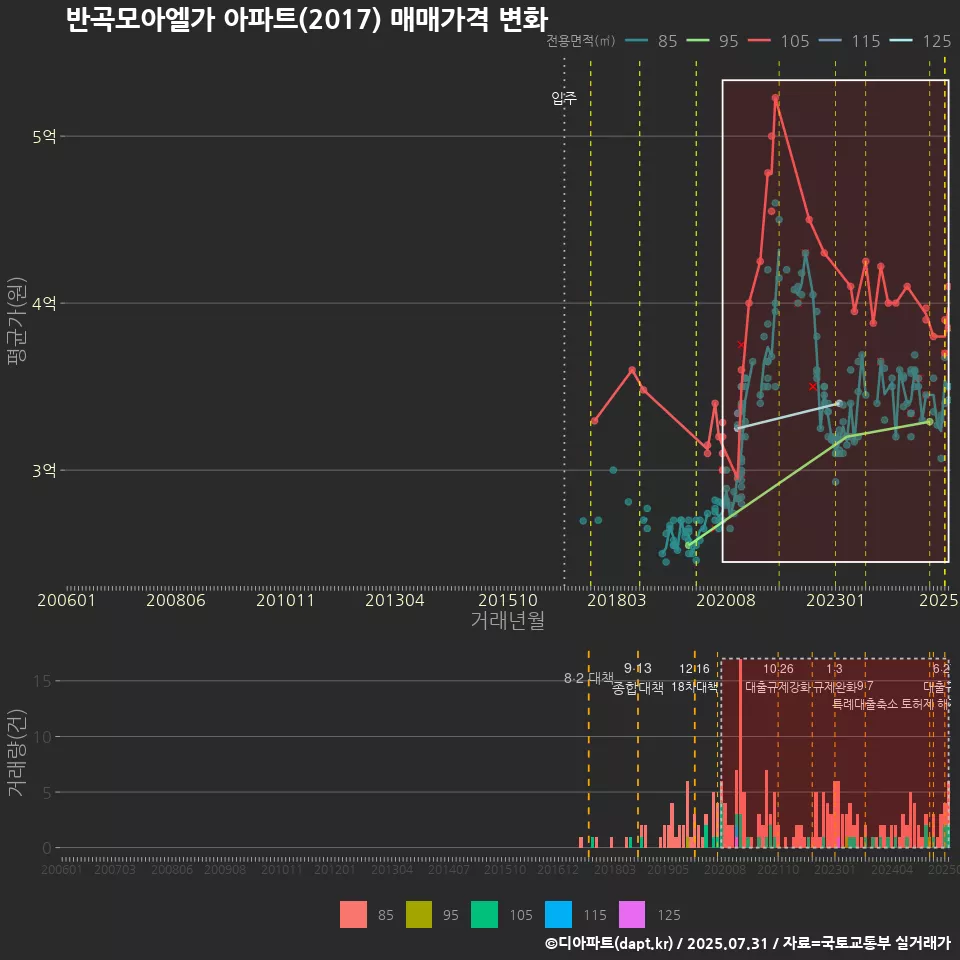Viewport: 960px width, 960px height.
Task: Click 201304 on the price chart x-axis
Action: (395, 600)
